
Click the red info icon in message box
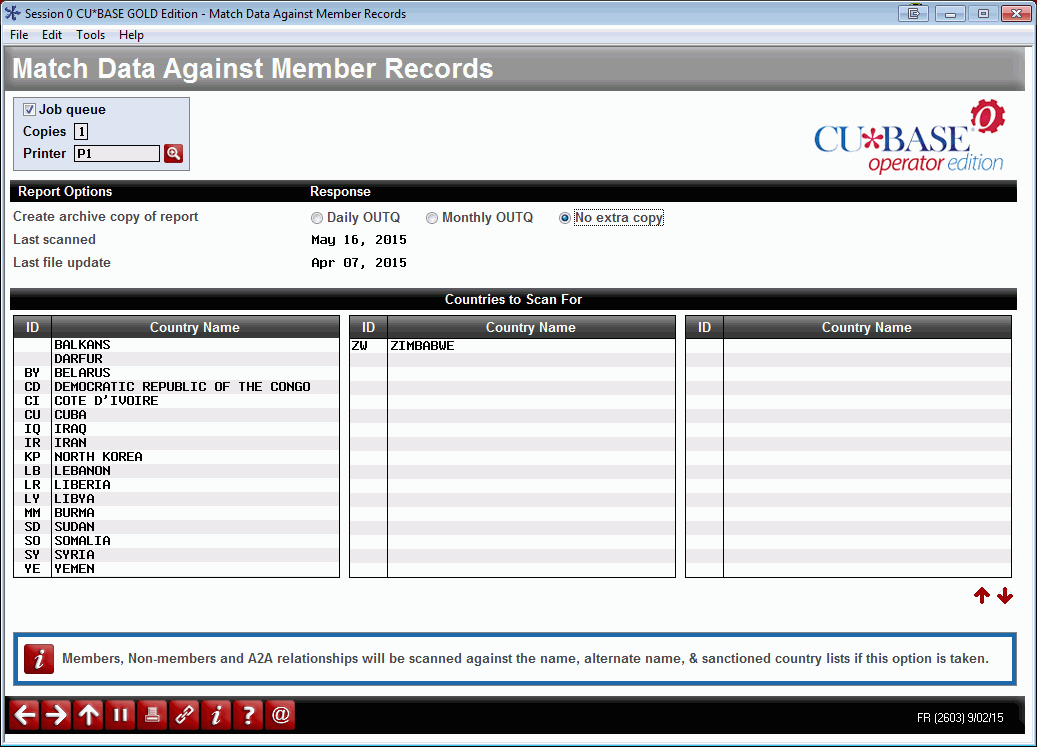tap(39, 659)
